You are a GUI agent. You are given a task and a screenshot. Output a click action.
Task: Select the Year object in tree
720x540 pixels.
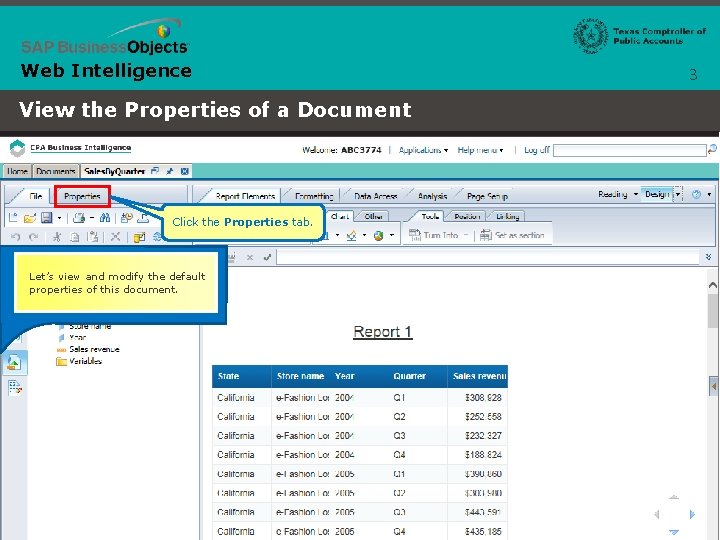tap(78, 338)
